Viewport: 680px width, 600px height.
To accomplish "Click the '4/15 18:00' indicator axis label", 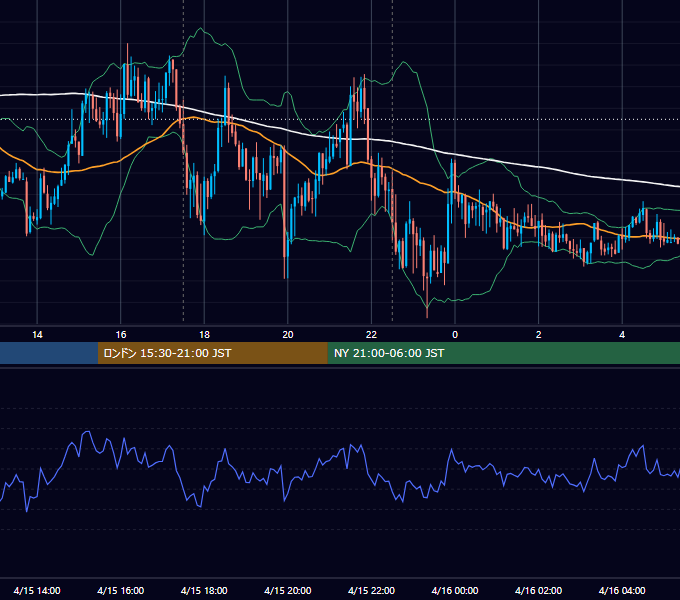I will pyautogui.click(x=204, y=590).
